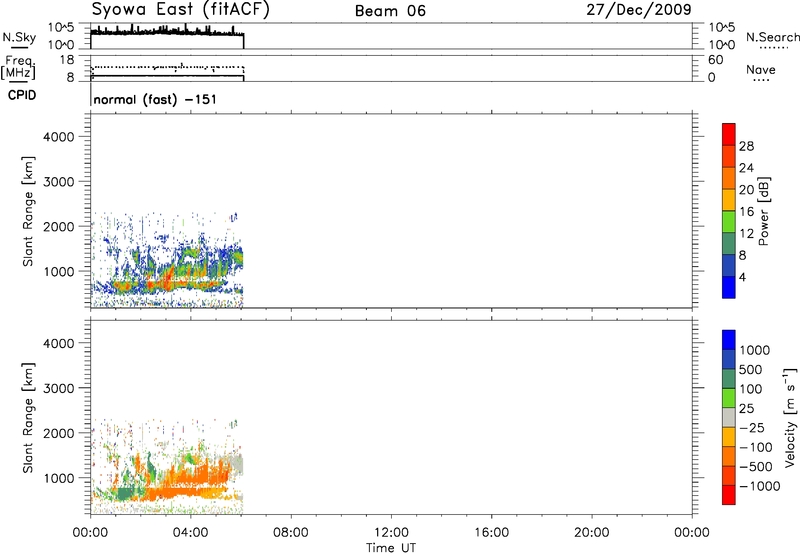Click the "16" power colorbar tick
The image size is (800, 554).
click(746, 212)
